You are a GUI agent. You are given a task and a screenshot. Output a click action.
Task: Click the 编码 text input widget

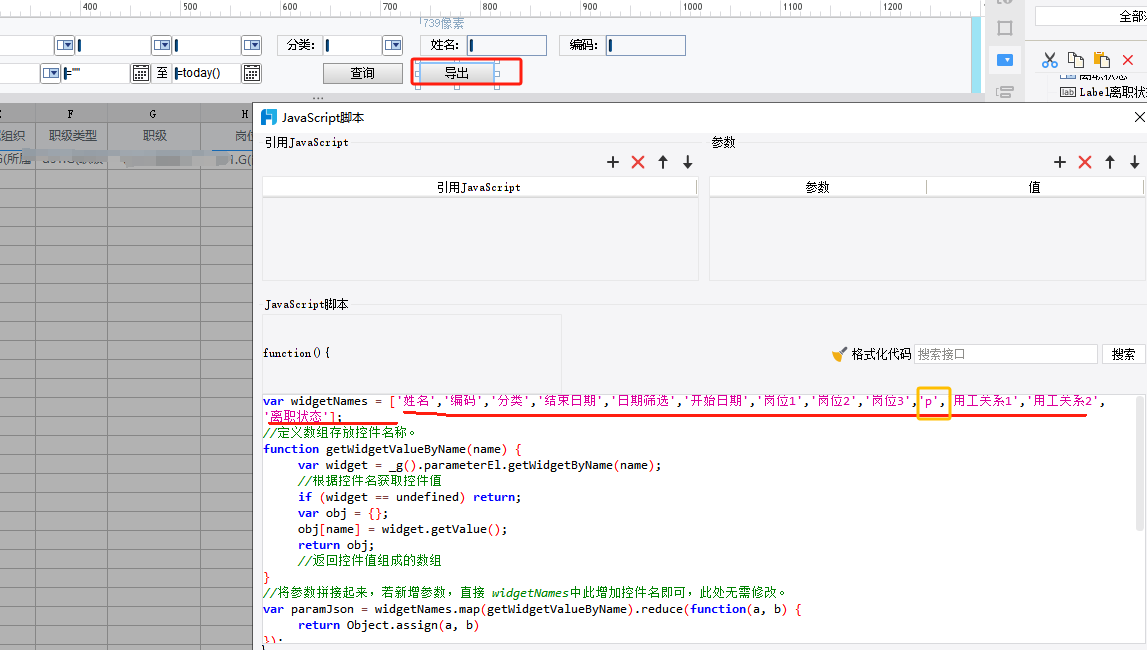646,45
